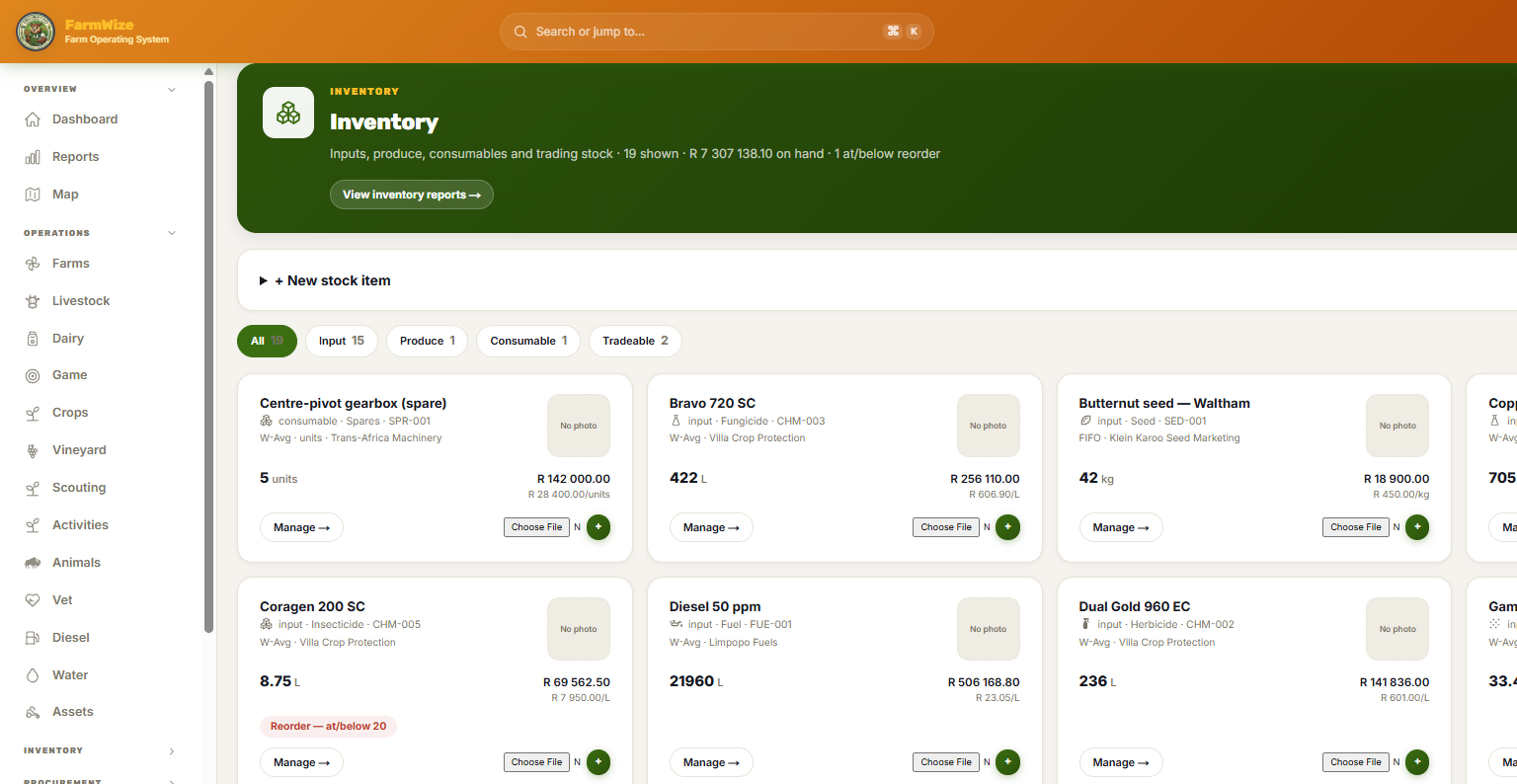Click the FarmWize logo icon
Screen dimensions: 1517x784
pyautogui.click(x=36, y=32)
